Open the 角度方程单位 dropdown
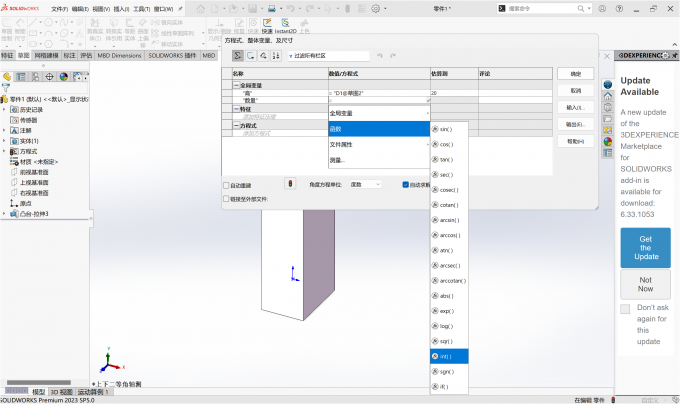Image resolution: width=680 pixels, height=404 pixels. point(366,184)
